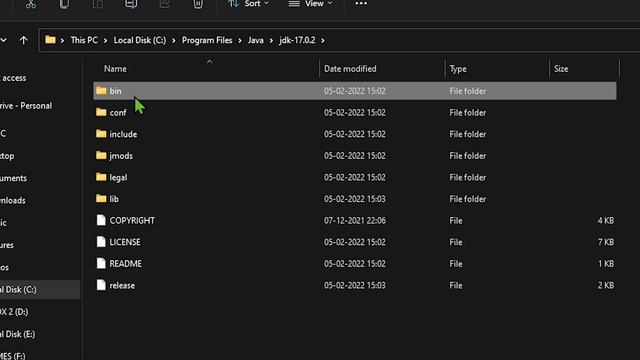Click the 7 KB size of LICENSE
Viewport: 640px width, 360px height.
pyautogui.click(x=606, y=242)
